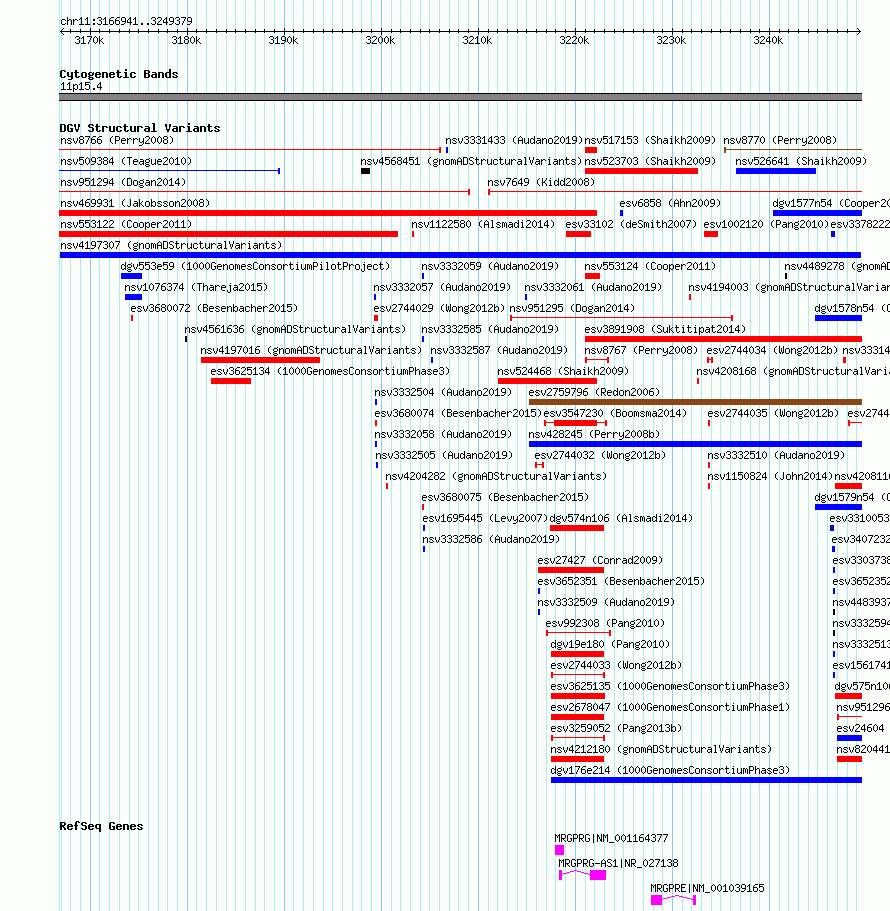
Task: Select nsv1122580 (Alsmadi2014) variant label
Action: (483, 224)
